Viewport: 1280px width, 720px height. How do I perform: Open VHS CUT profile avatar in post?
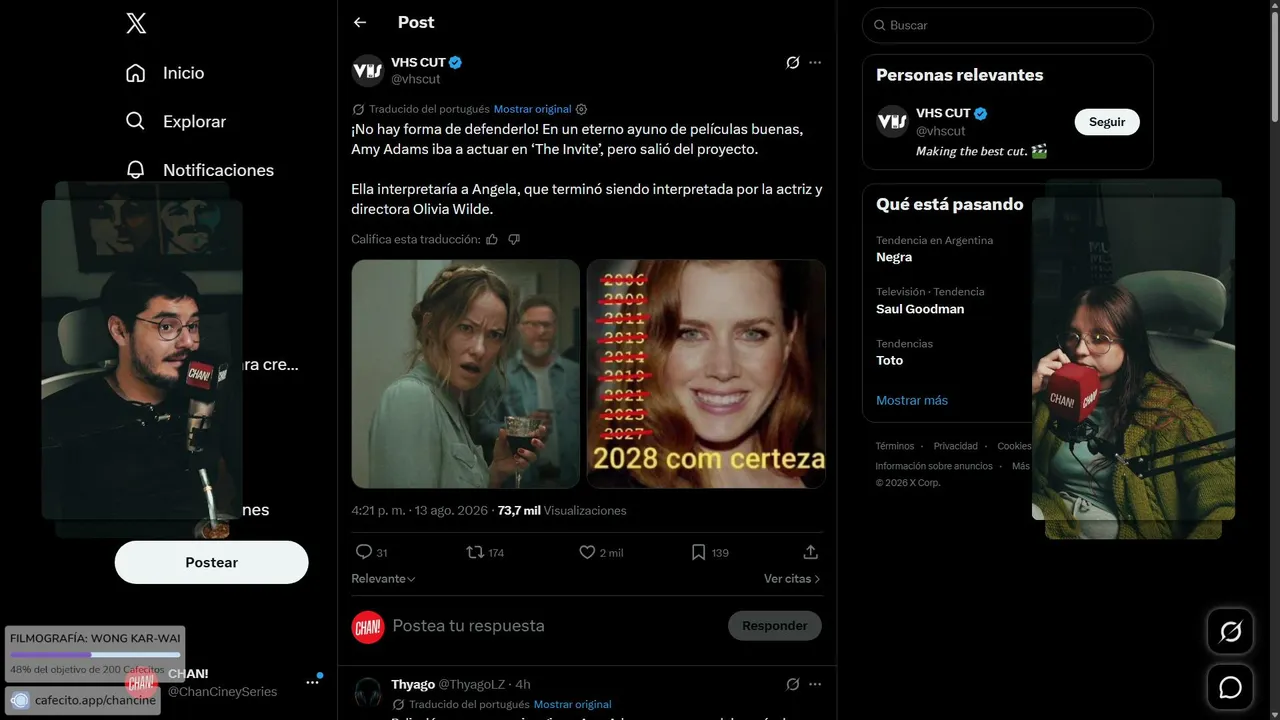[x=368, y=70]
